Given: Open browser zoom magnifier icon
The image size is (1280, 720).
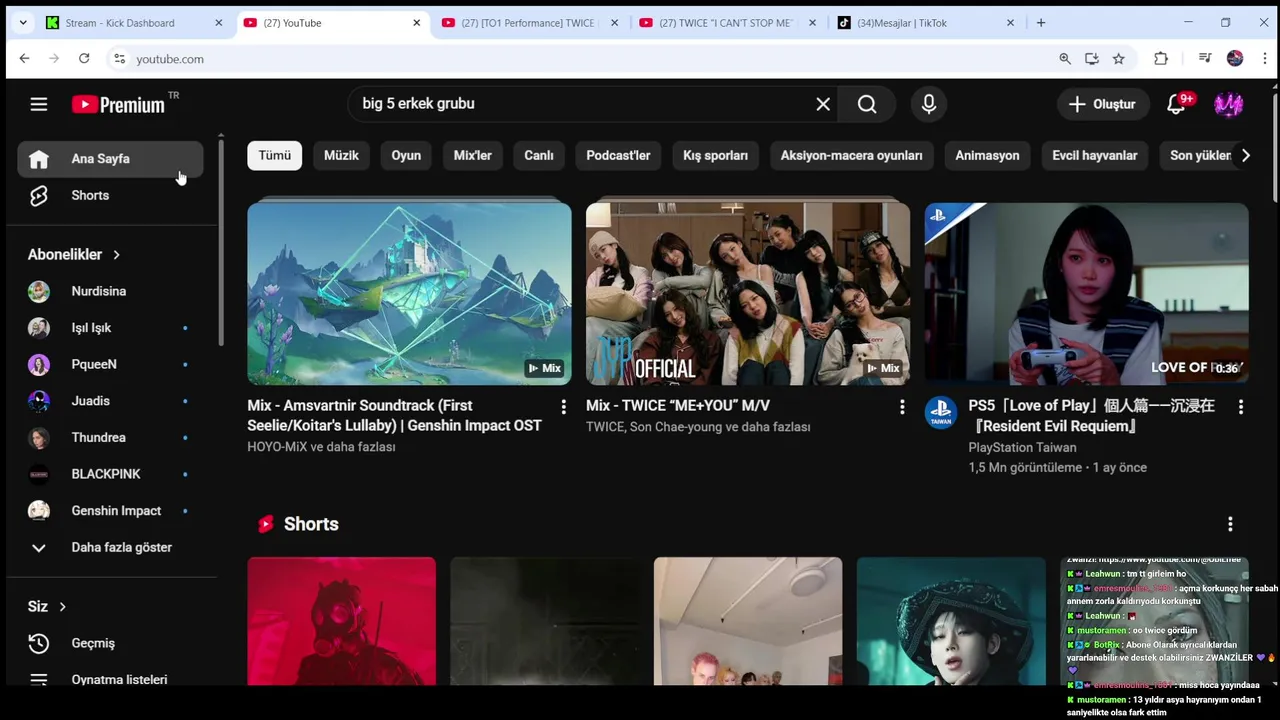Looking at the screenshot, I should coord(1065,59).
